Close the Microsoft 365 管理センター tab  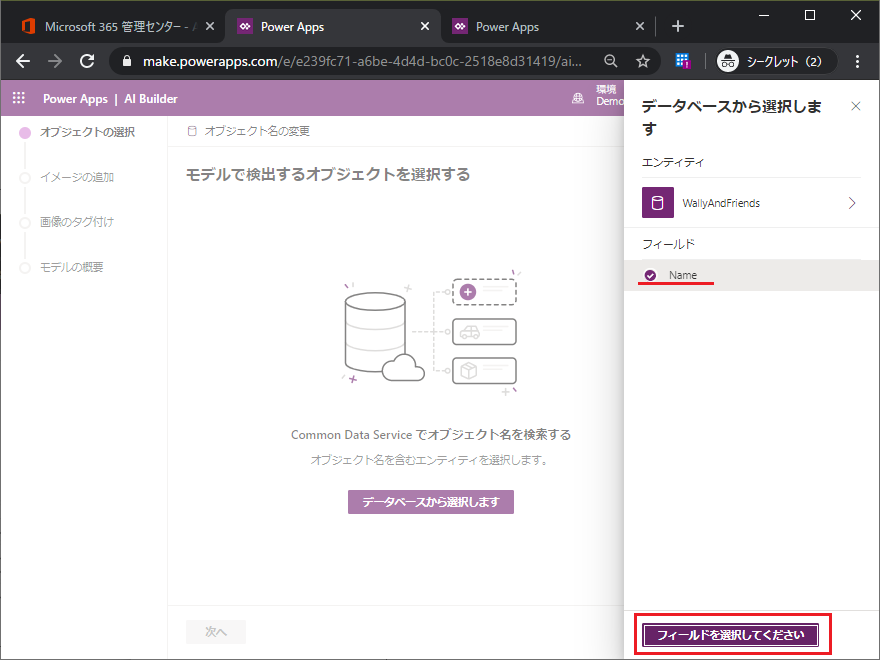(x=210, y=26)
